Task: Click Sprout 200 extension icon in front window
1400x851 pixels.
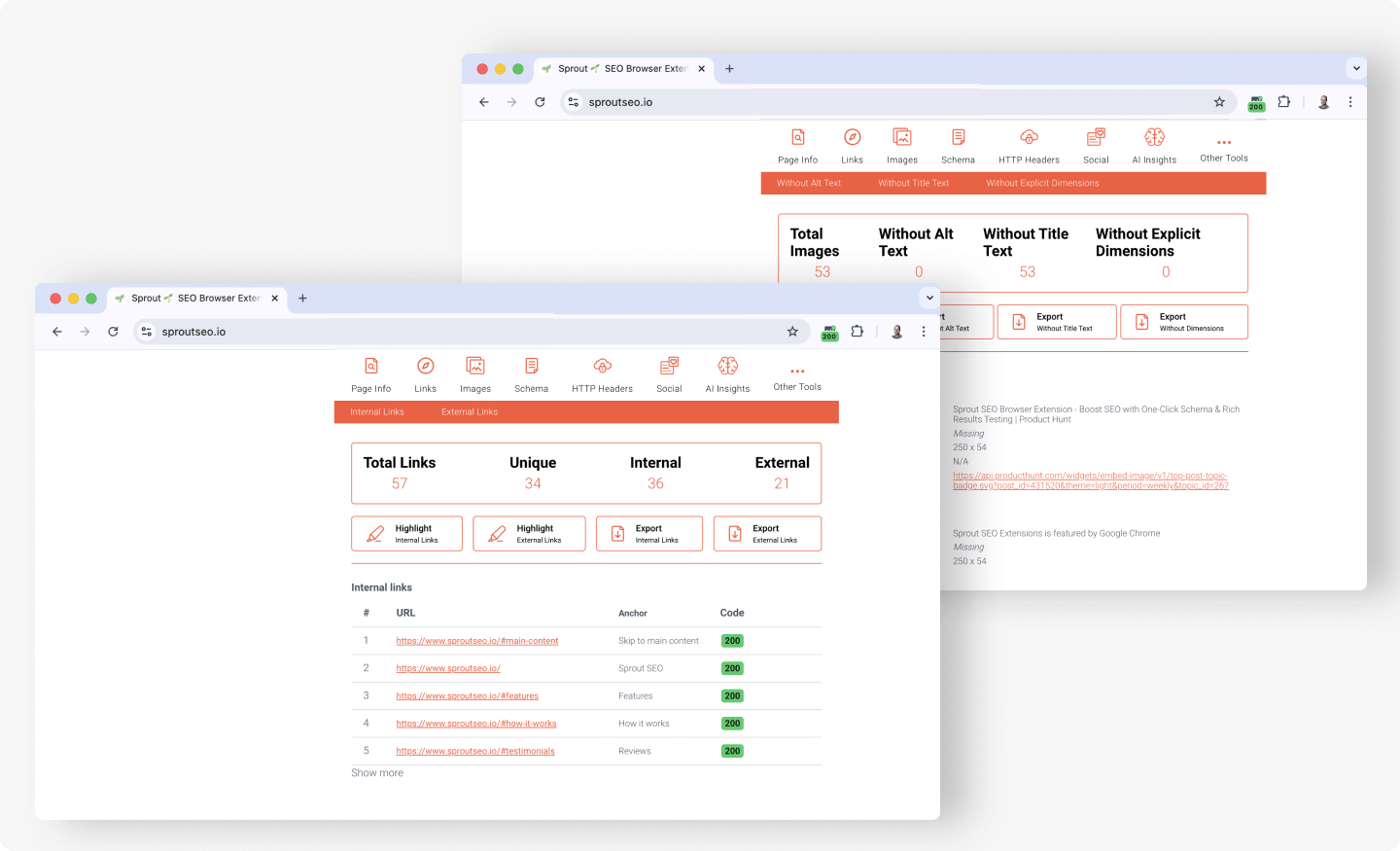Action: pos(829,333)
